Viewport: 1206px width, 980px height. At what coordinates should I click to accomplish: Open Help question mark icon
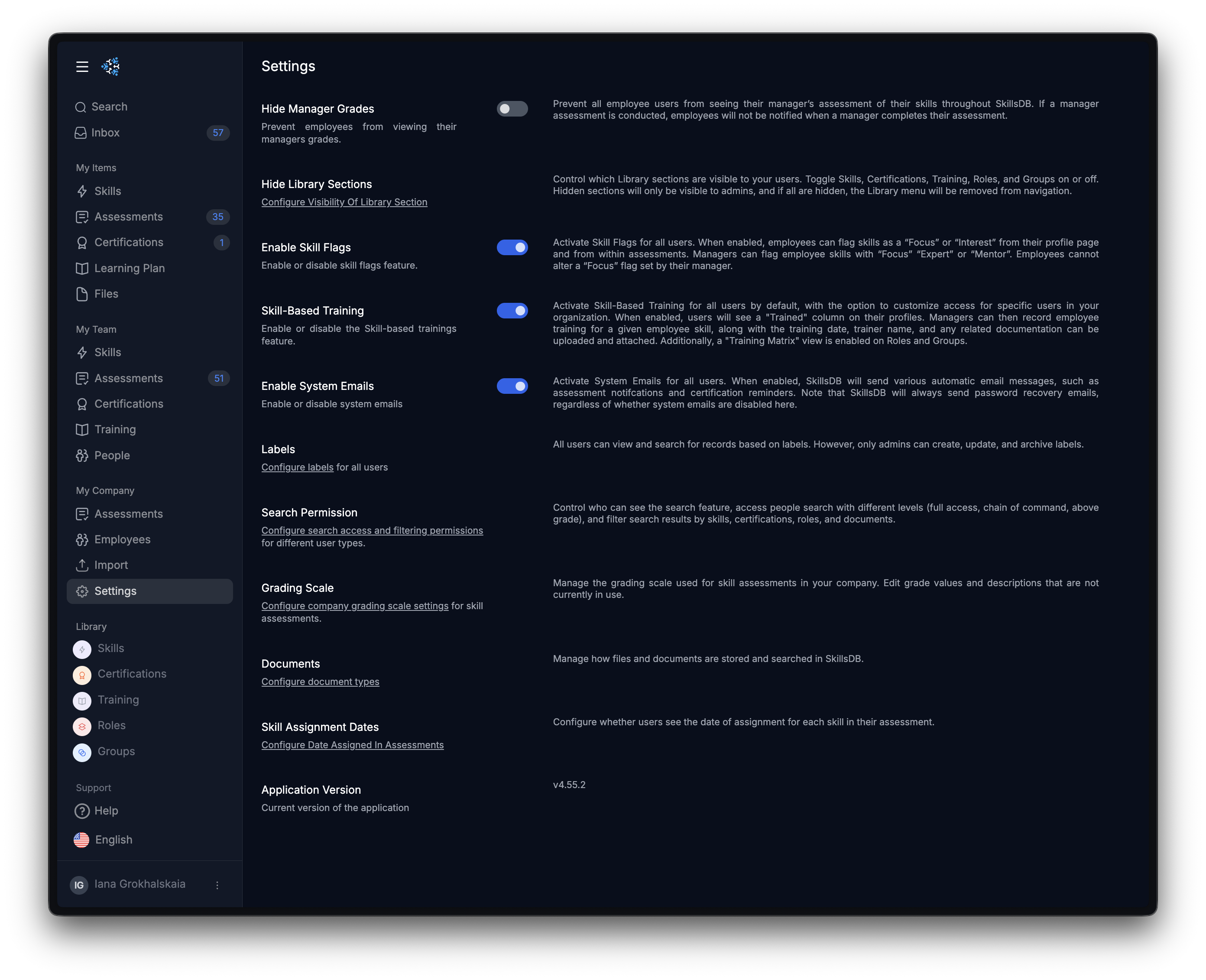[x=82, y=811]
